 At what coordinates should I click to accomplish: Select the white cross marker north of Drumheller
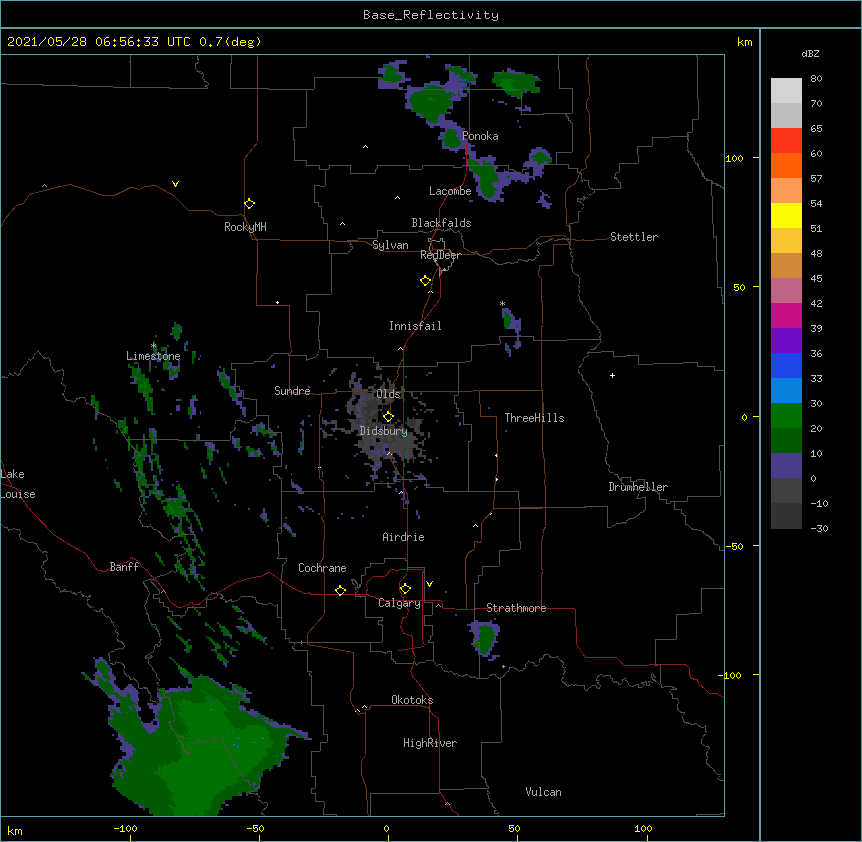tap(612, 375)
